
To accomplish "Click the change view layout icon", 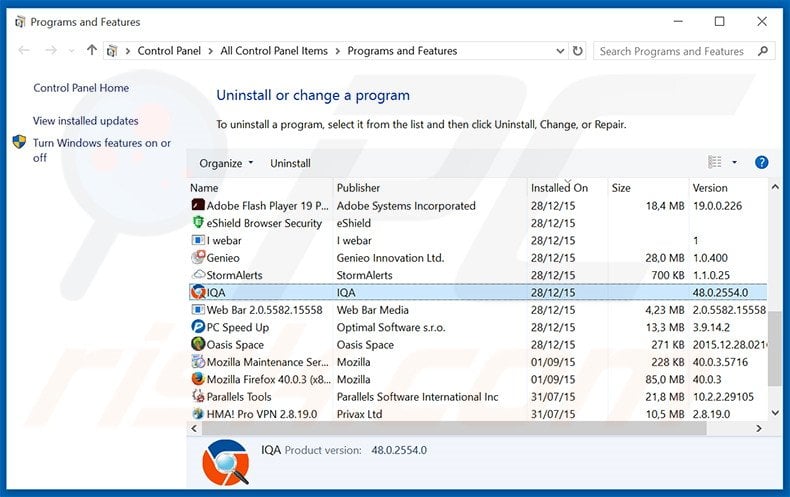I will 714,162.
